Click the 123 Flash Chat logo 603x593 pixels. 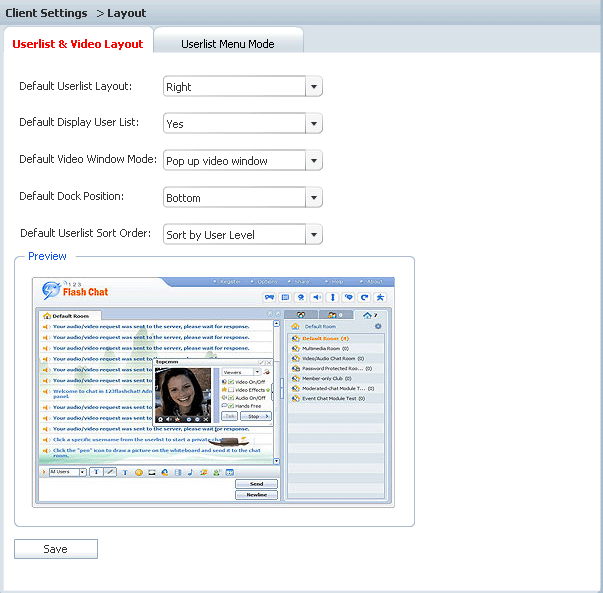[x=75, y=289]
